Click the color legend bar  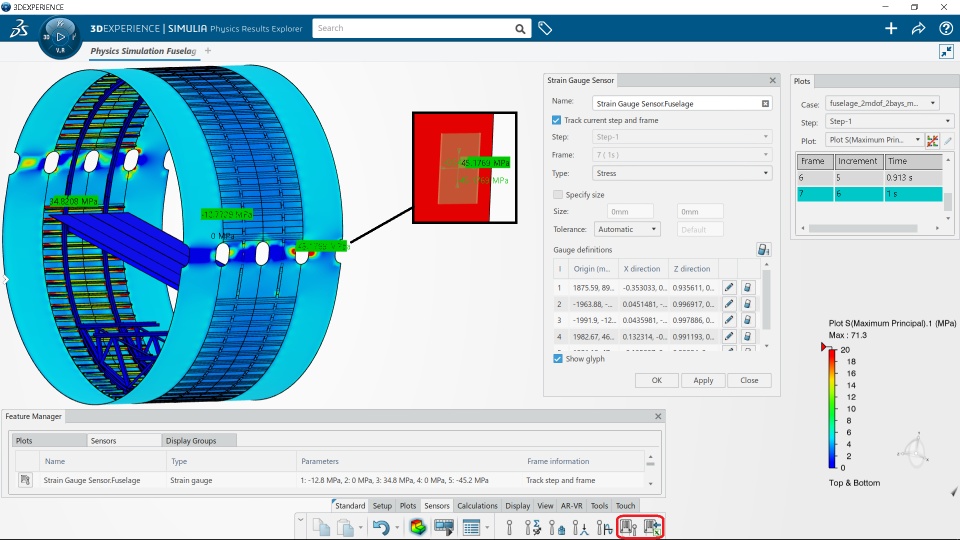(832, 408)
